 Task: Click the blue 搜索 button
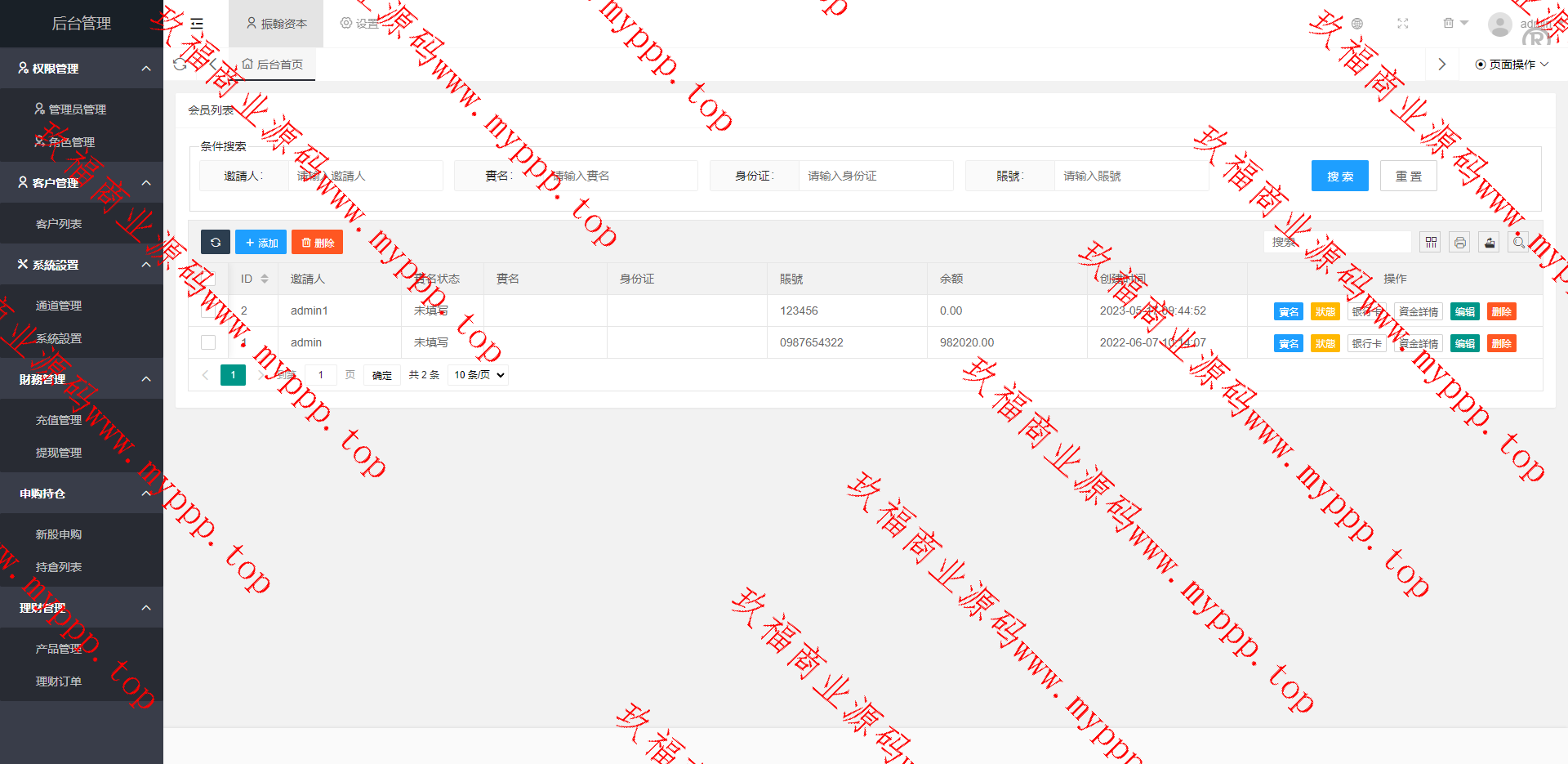pyautogui.click(x=1339, y=176)
